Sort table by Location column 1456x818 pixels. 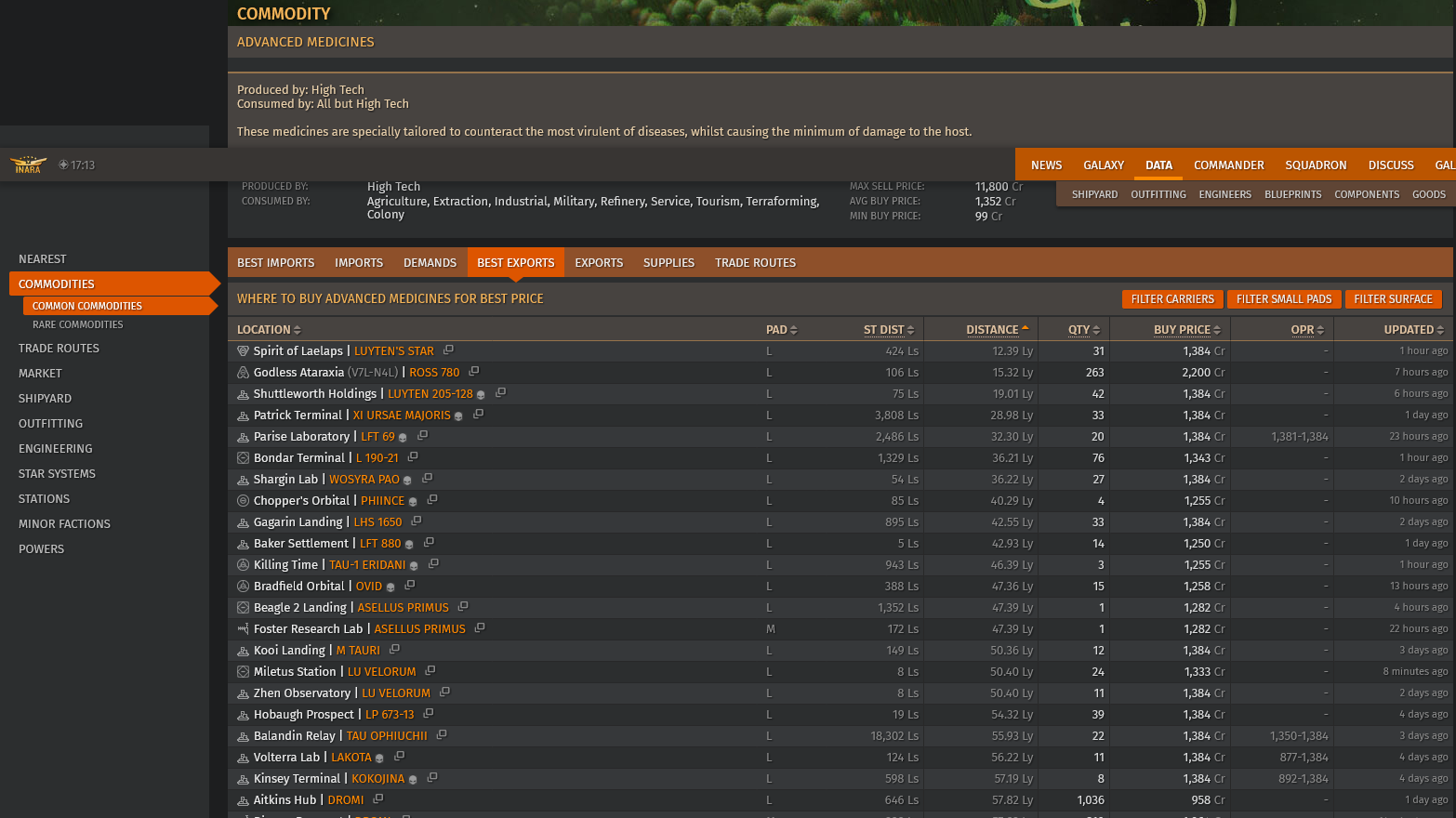[269, 330]
